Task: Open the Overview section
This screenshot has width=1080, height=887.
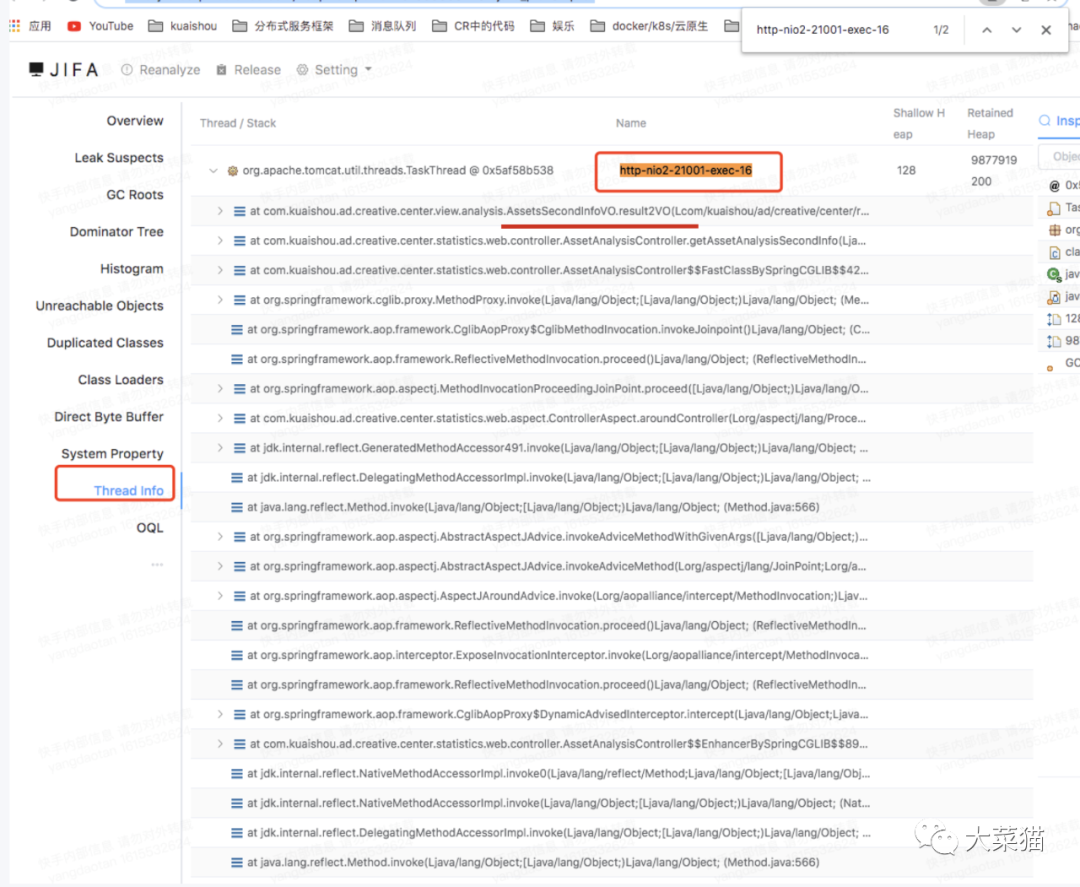Action: click(134, 121)
